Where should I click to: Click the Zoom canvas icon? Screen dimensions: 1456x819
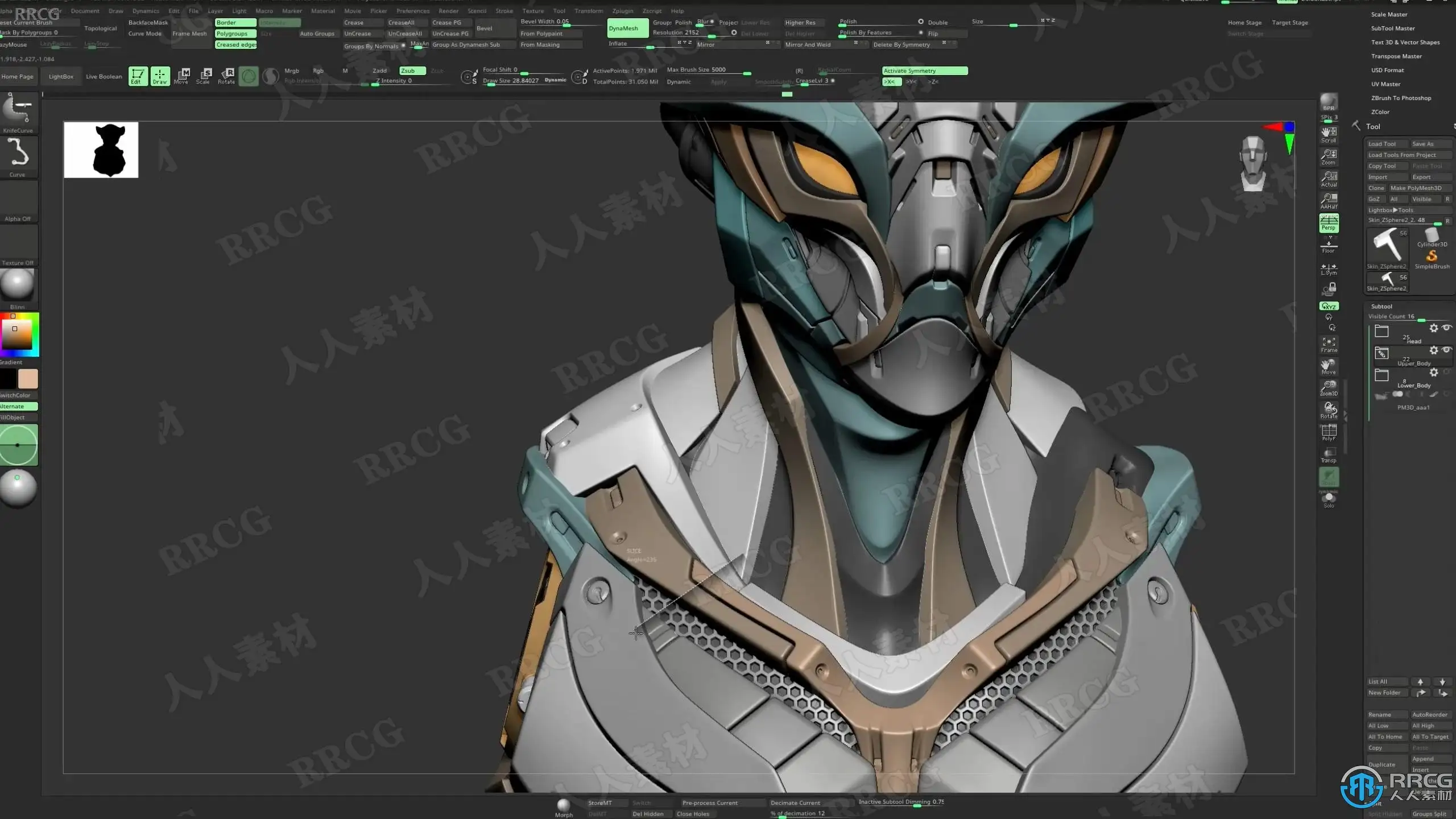pyautogui.click(x=1329, y=156)
